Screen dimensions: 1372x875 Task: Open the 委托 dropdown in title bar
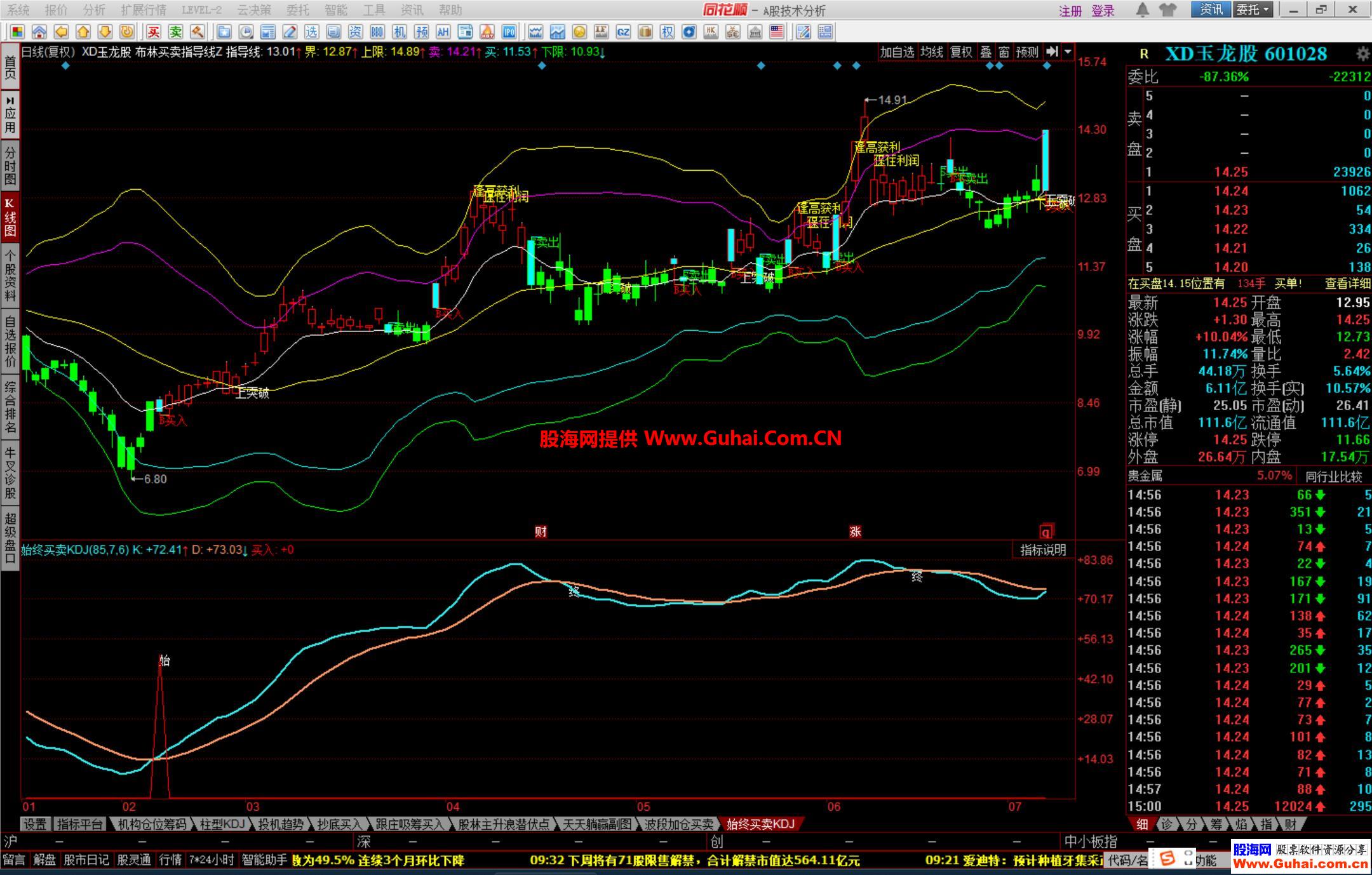[1253, 10]
